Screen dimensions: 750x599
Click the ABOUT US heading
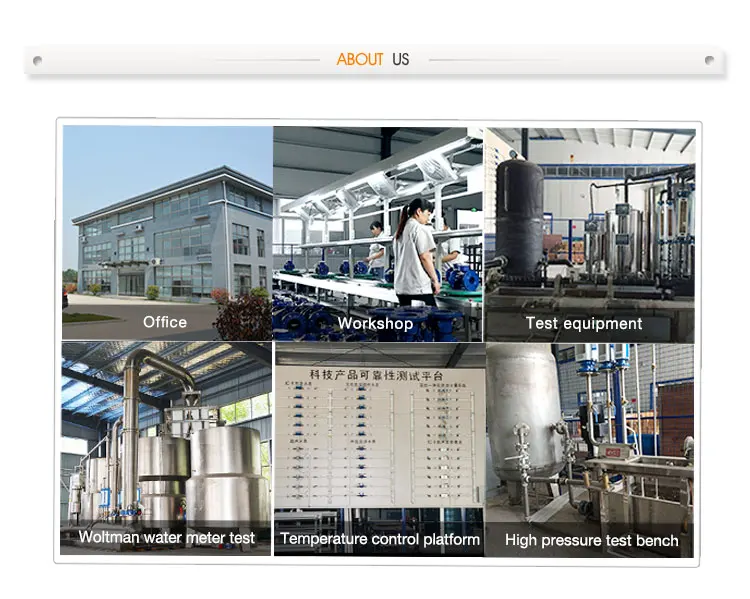373,59
